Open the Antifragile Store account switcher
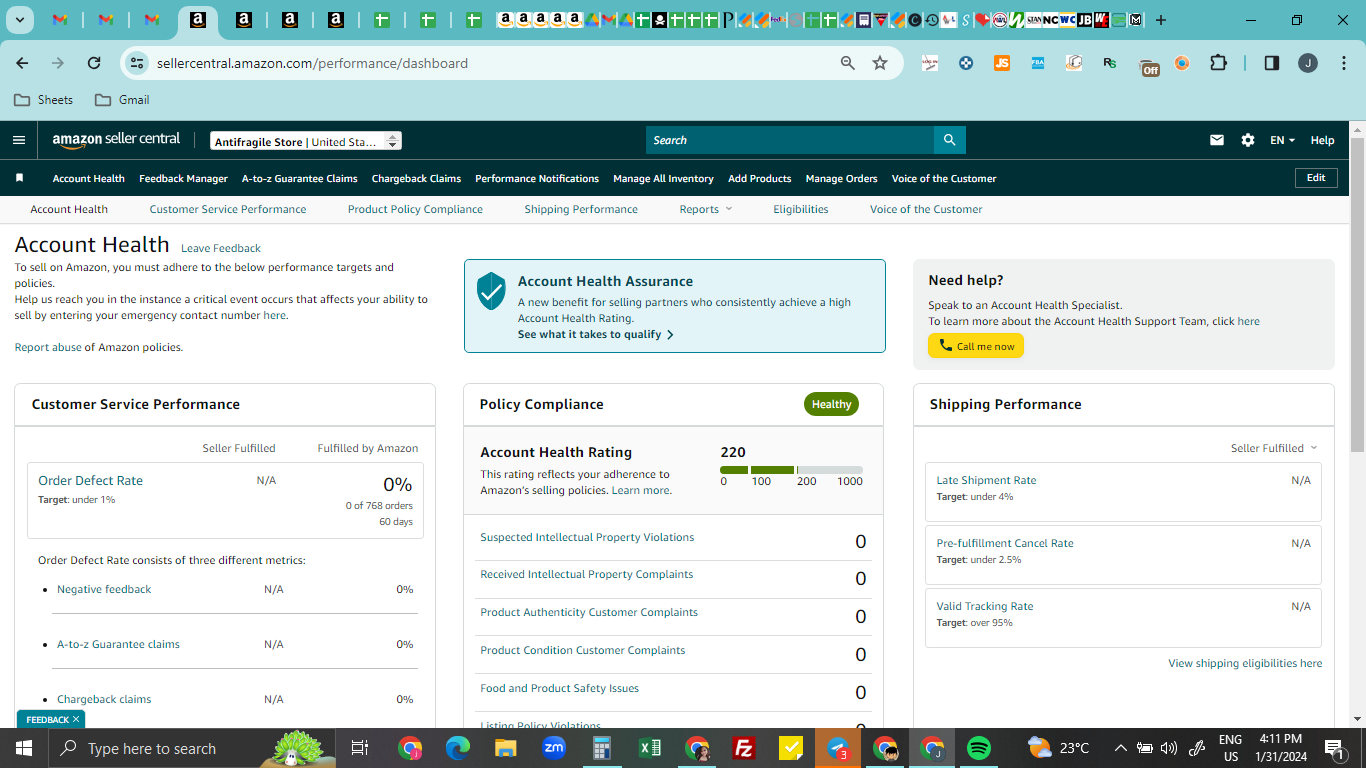The height and width of the screenshot is (768, 1366). [x=306, y=141]
